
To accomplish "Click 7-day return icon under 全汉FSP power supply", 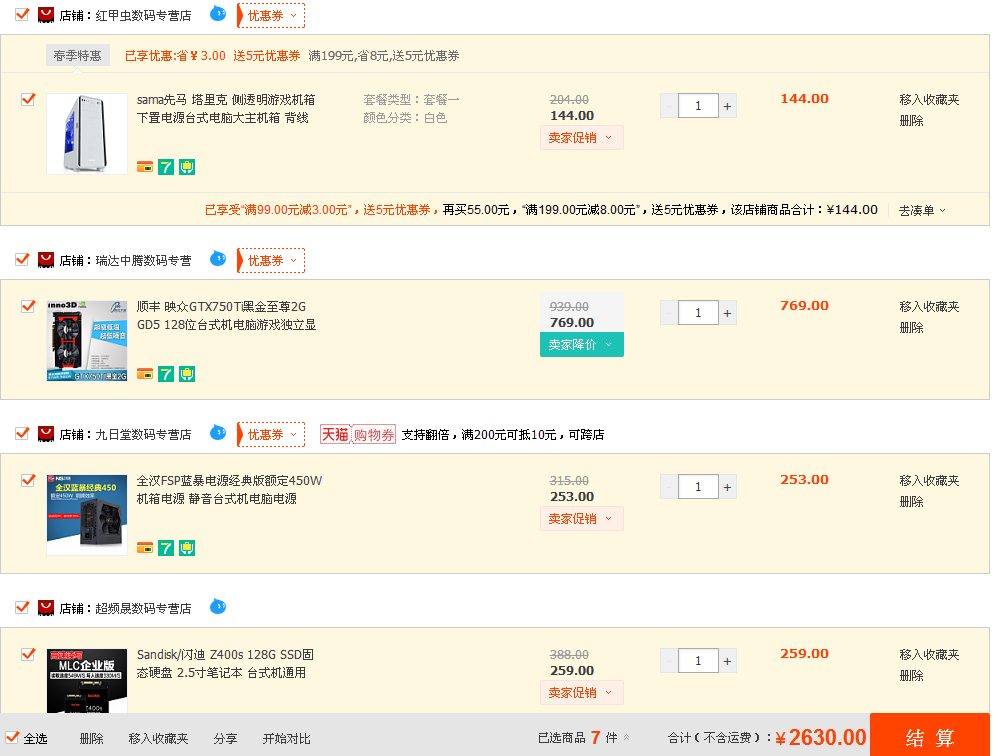I will click(166, 548).
